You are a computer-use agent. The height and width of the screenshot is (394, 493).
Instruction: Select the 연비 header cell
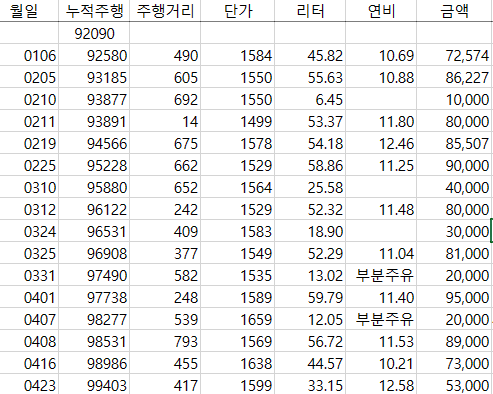coord(381,11)
